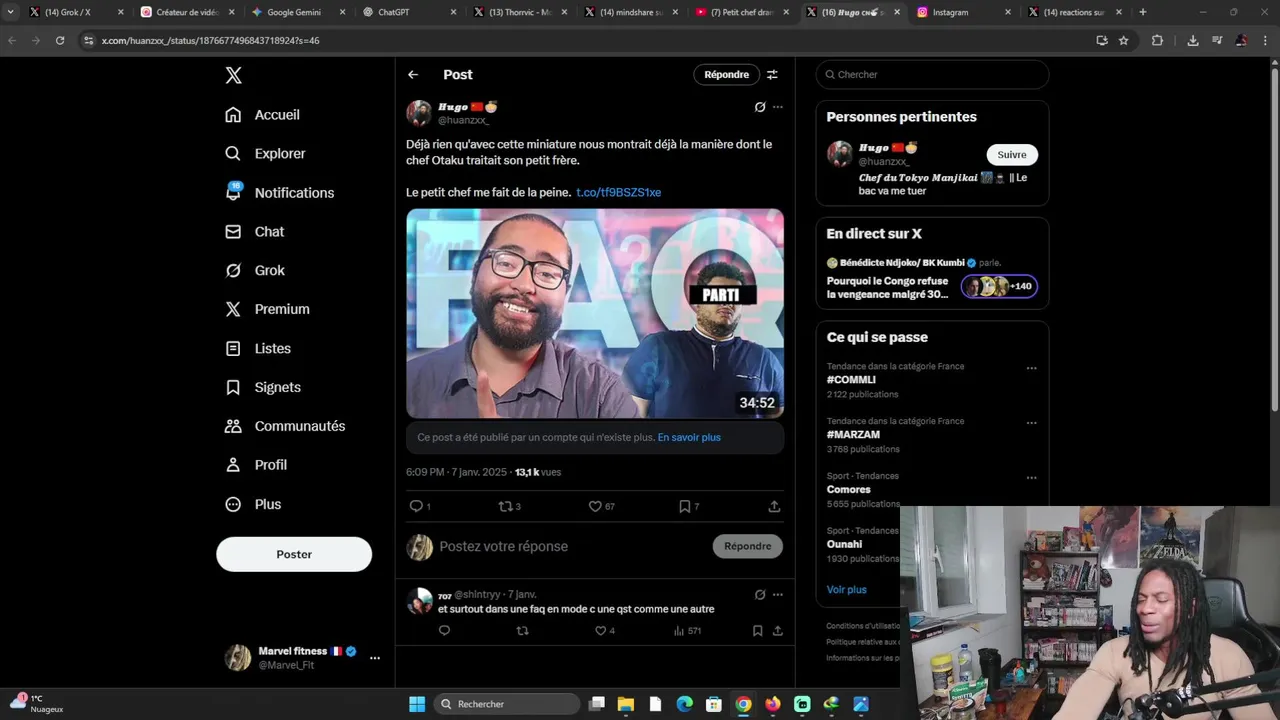Viewport: 1280px width, 720px height.
Task: Click the Poster button
Action: pyautogui.click(x=294, y=554)
